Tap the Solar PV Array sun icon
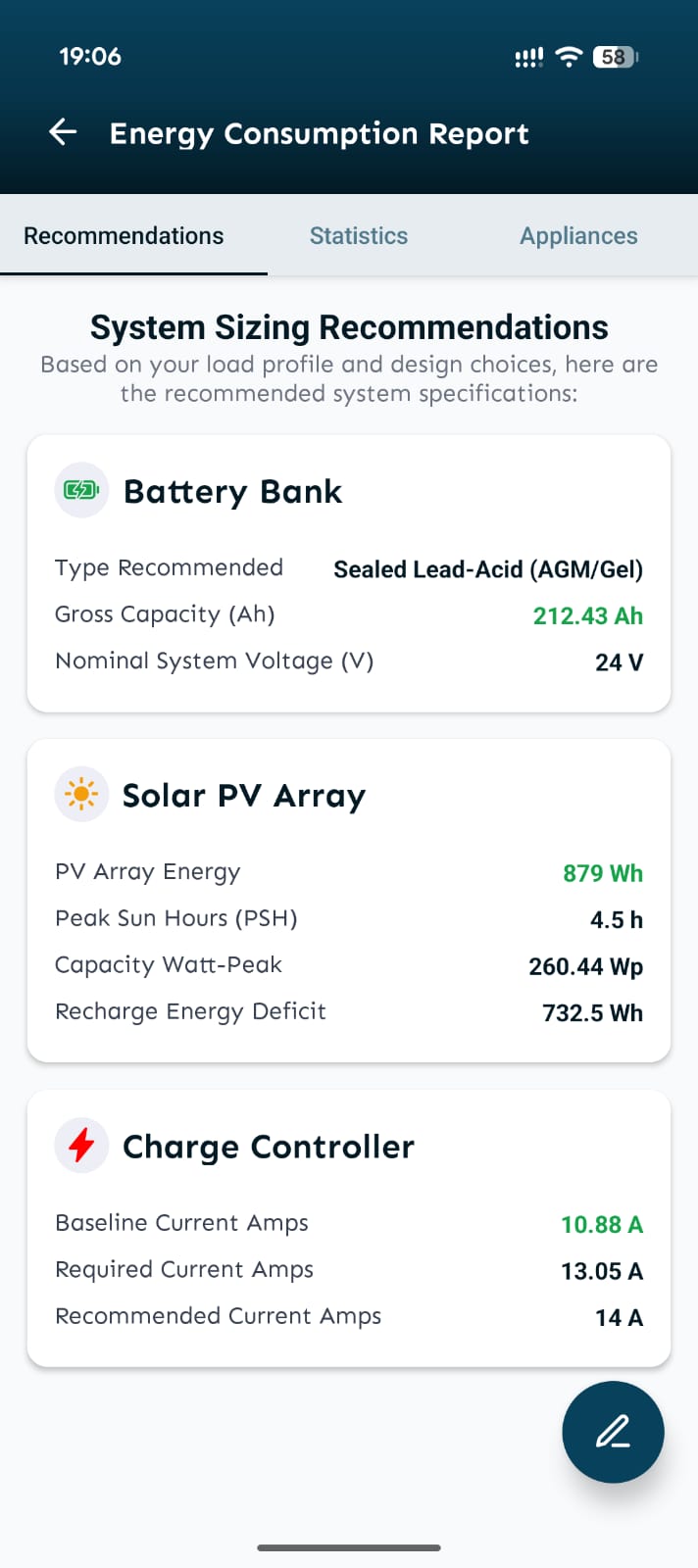698x1568 pixels. pyautogui.click(x=81, y=794)
